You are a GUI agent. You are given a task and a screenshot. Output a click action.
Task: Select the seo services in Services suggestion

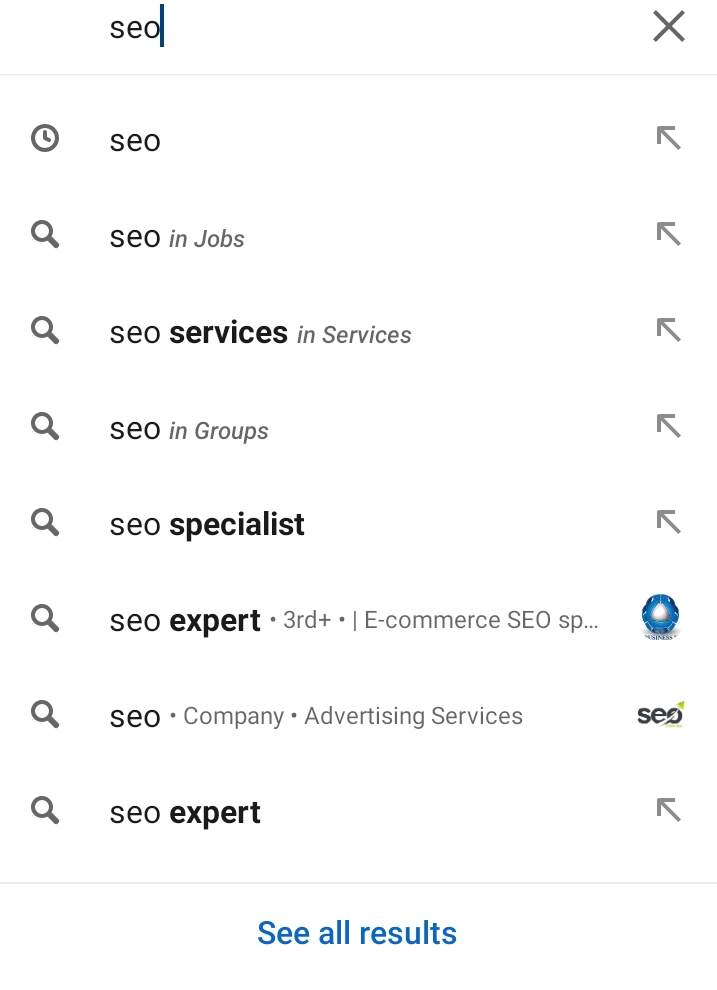358,331
